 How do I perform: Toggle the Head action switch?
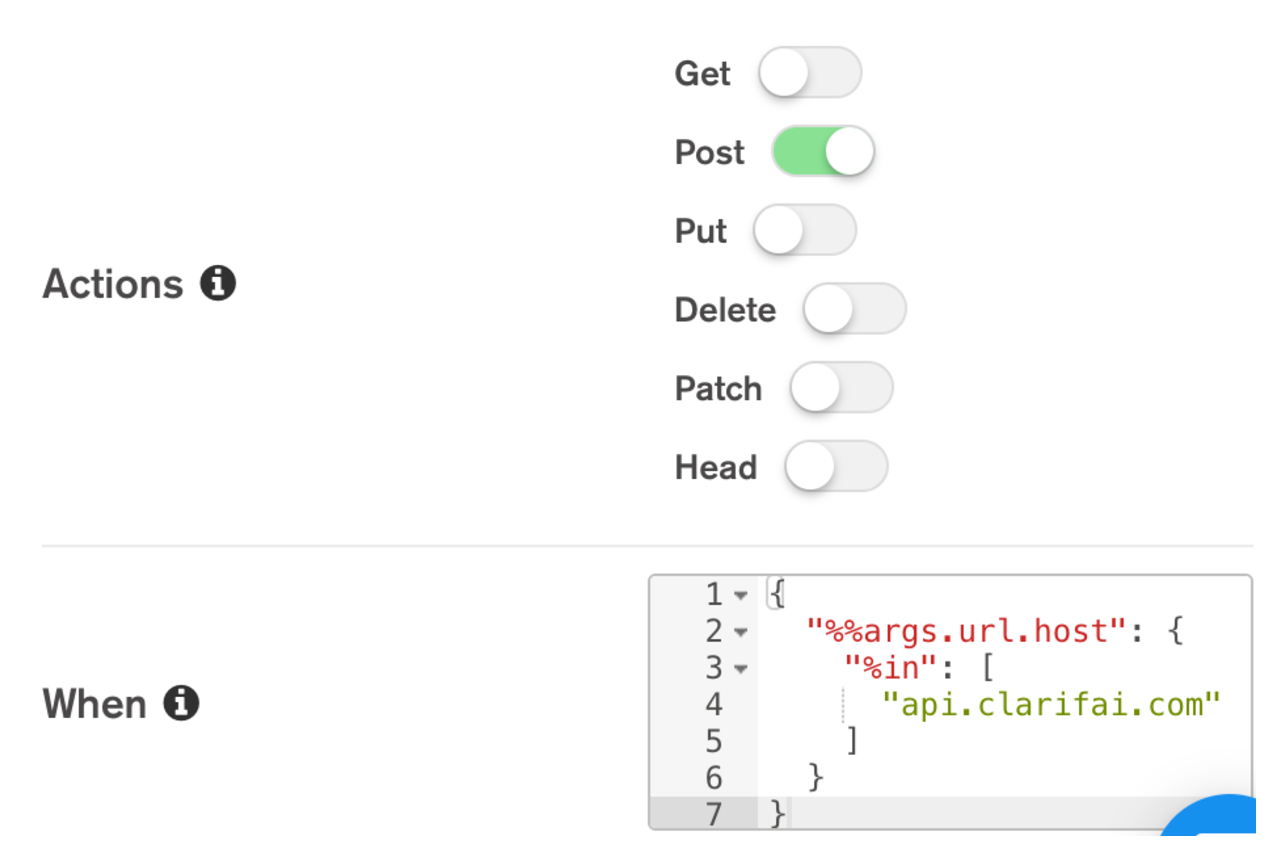(835, 467)
